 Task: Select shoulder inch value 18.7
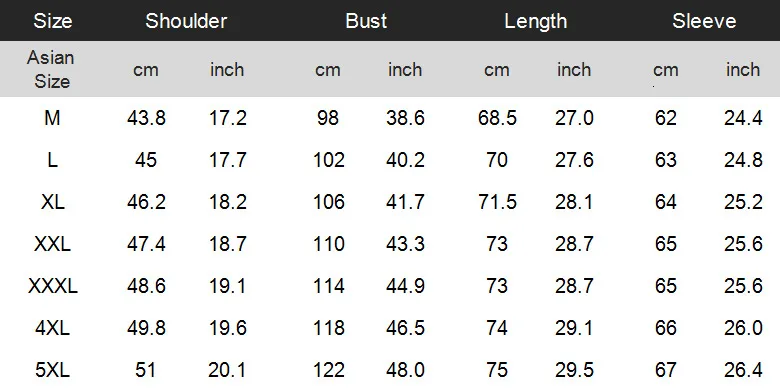227,244
